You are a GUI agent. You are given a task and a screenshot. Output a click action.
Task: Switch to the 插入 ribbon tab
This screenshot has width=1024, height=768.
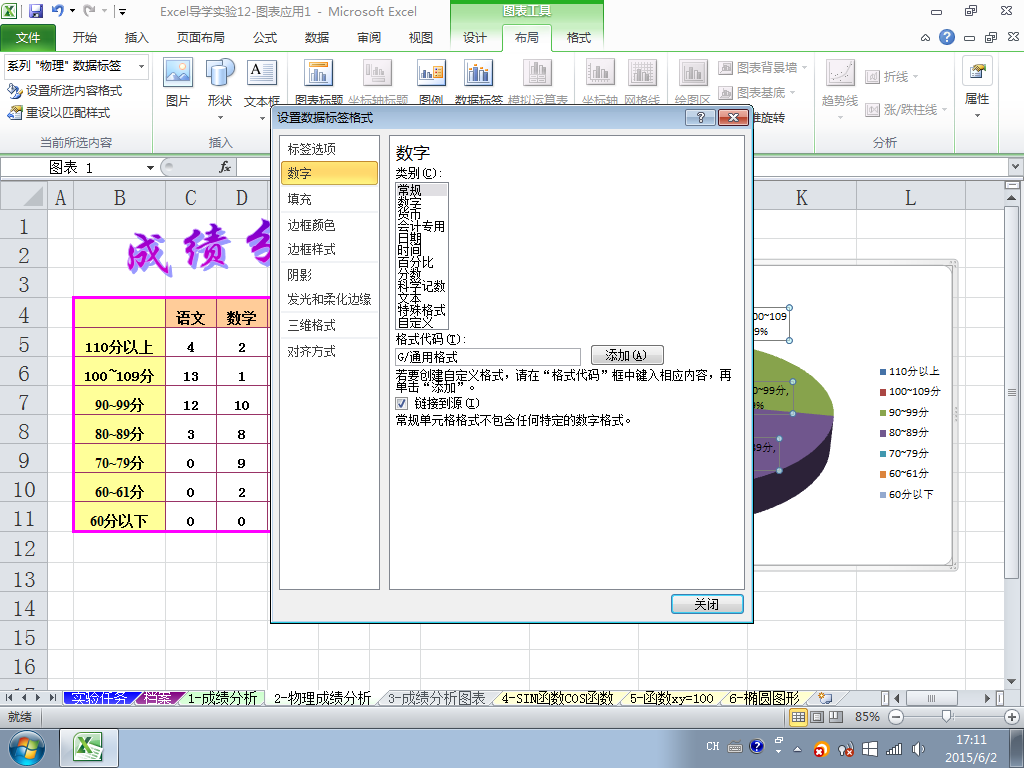pyautogui.click(x=136, y=38)
